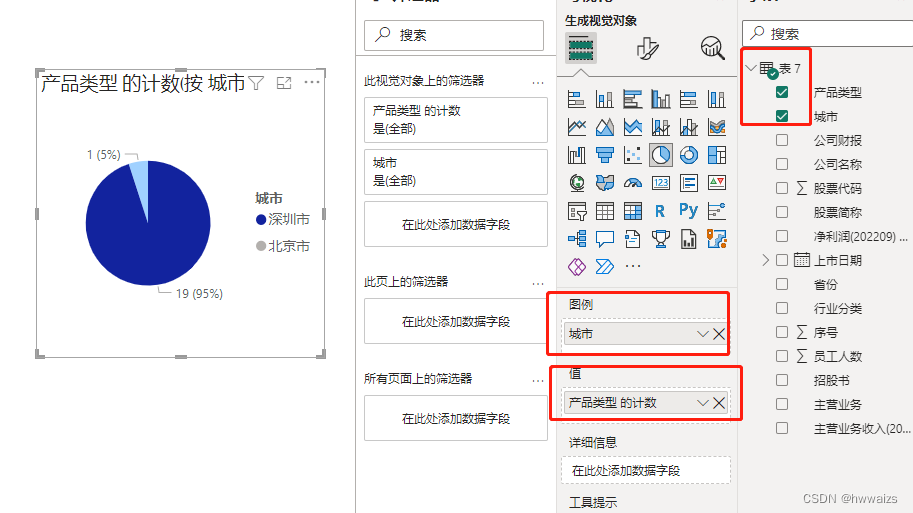Check the 公司财报 field checkbox
The width and height of the screenshot is (913, 513).
click(x=782, y=140)
